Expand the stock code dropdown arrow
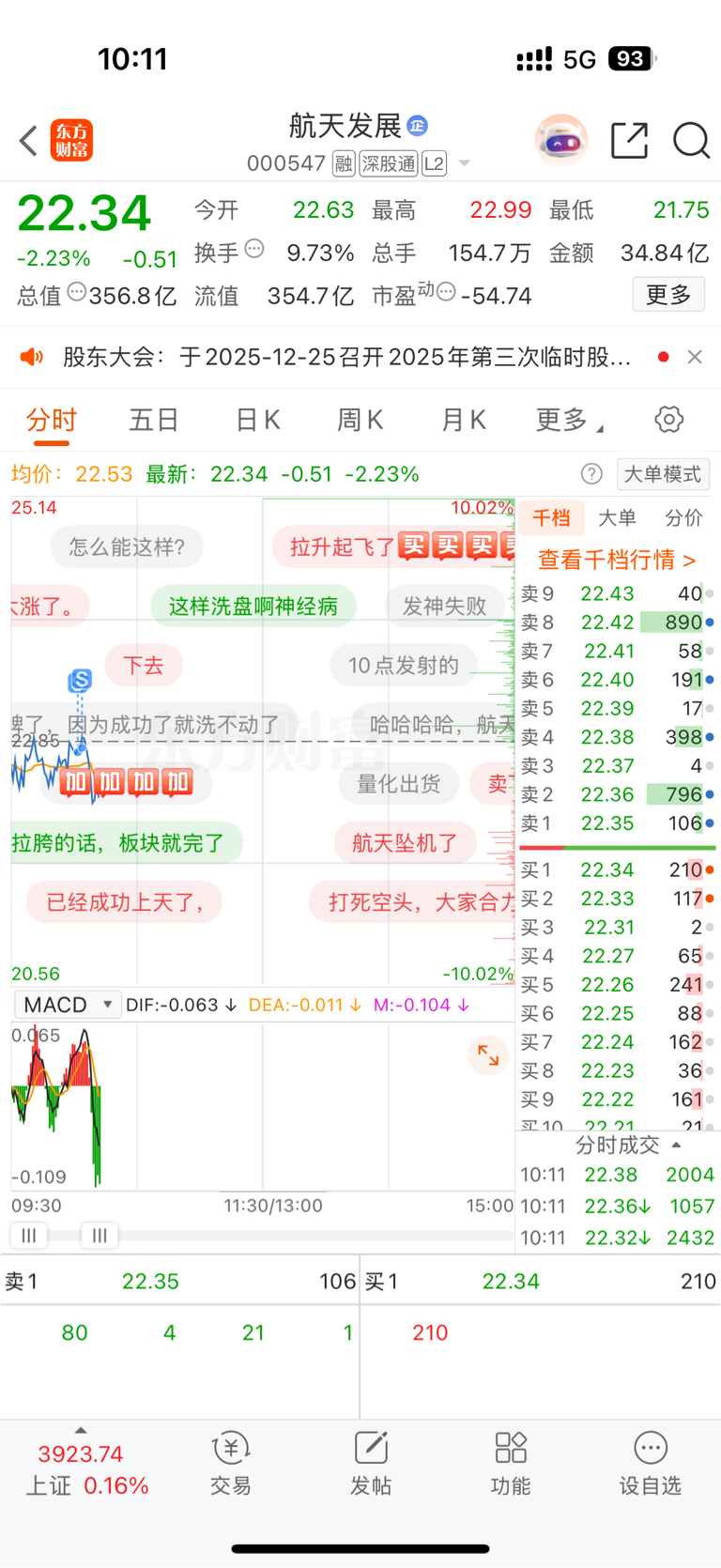Image resolution: width=721 pixels, height=1568 pixels. coord(464,164)
